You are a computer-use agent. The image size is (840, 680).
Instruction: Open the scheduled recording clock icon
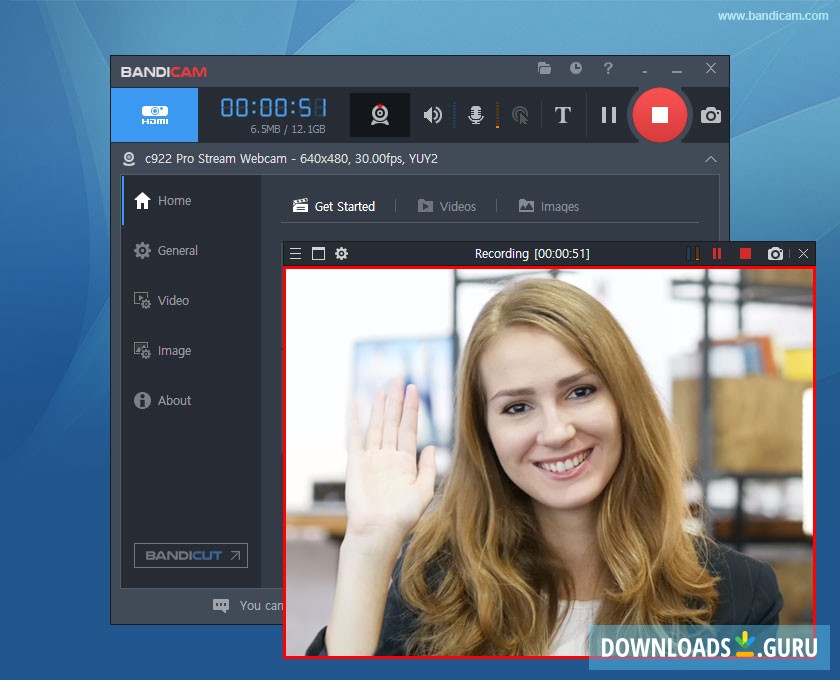[x=576, y=69]
